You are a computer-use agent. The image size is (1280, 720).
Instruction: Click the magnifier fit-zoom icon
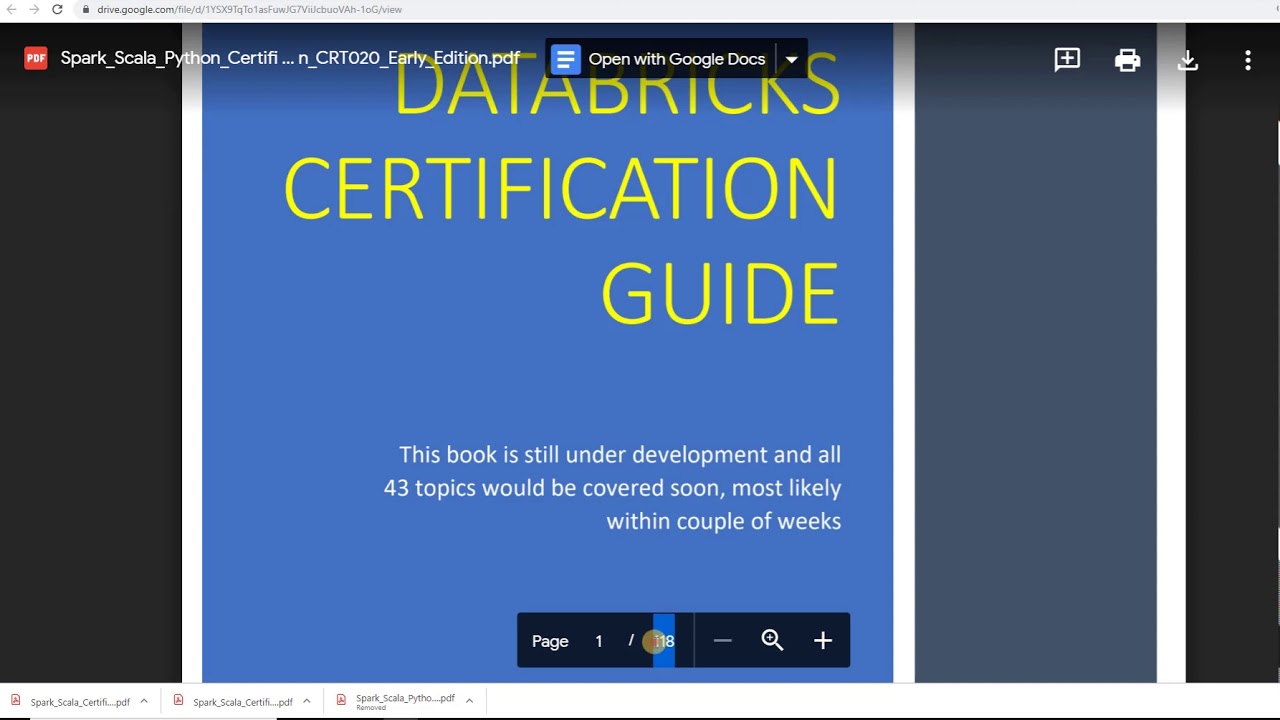(772, 641)
